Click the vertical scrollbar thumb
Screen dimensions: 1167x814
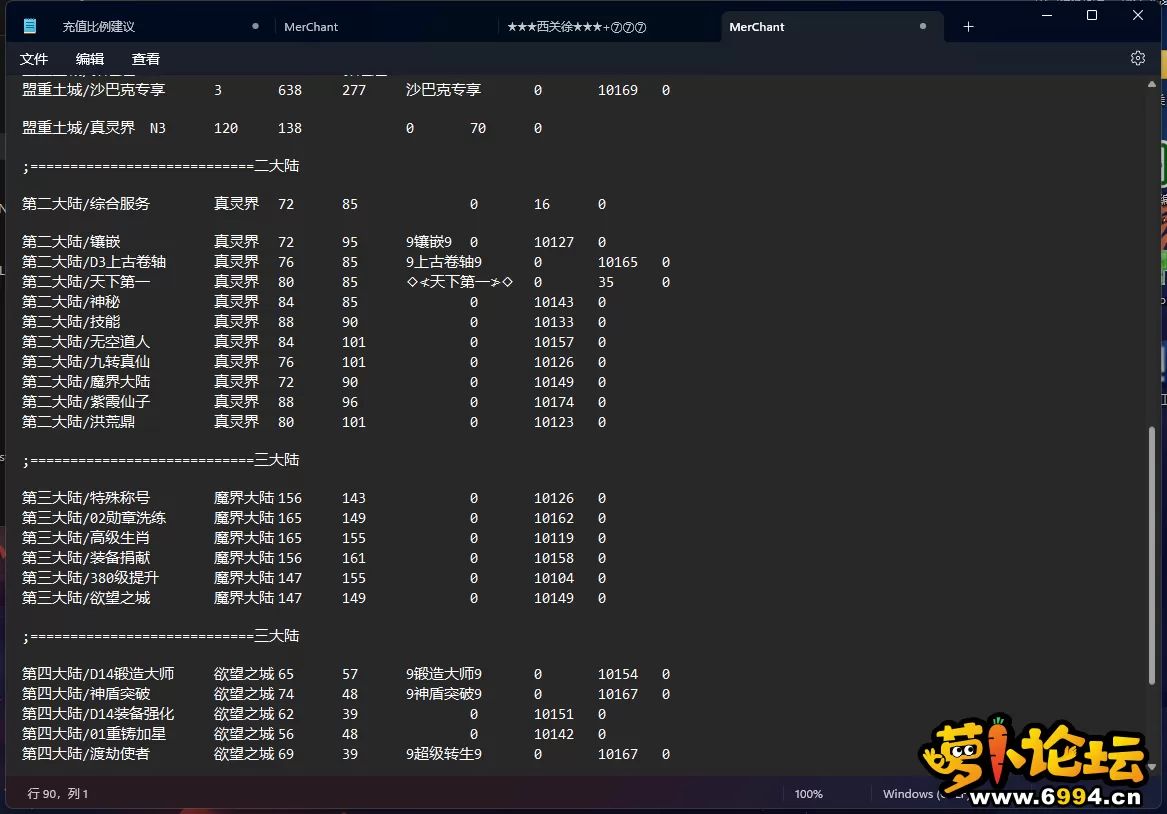tap(1152, 557)
